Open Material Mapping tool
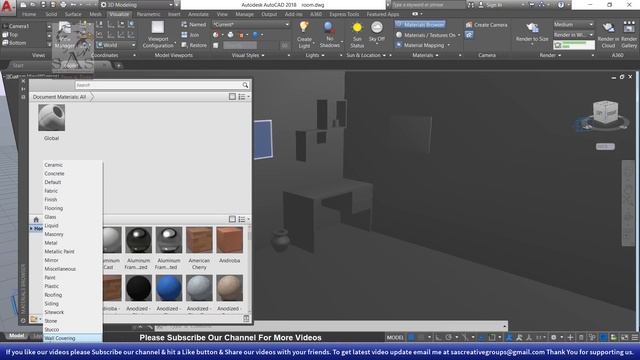The width and height of the screenshot is (640, 360). coord(423,45)
